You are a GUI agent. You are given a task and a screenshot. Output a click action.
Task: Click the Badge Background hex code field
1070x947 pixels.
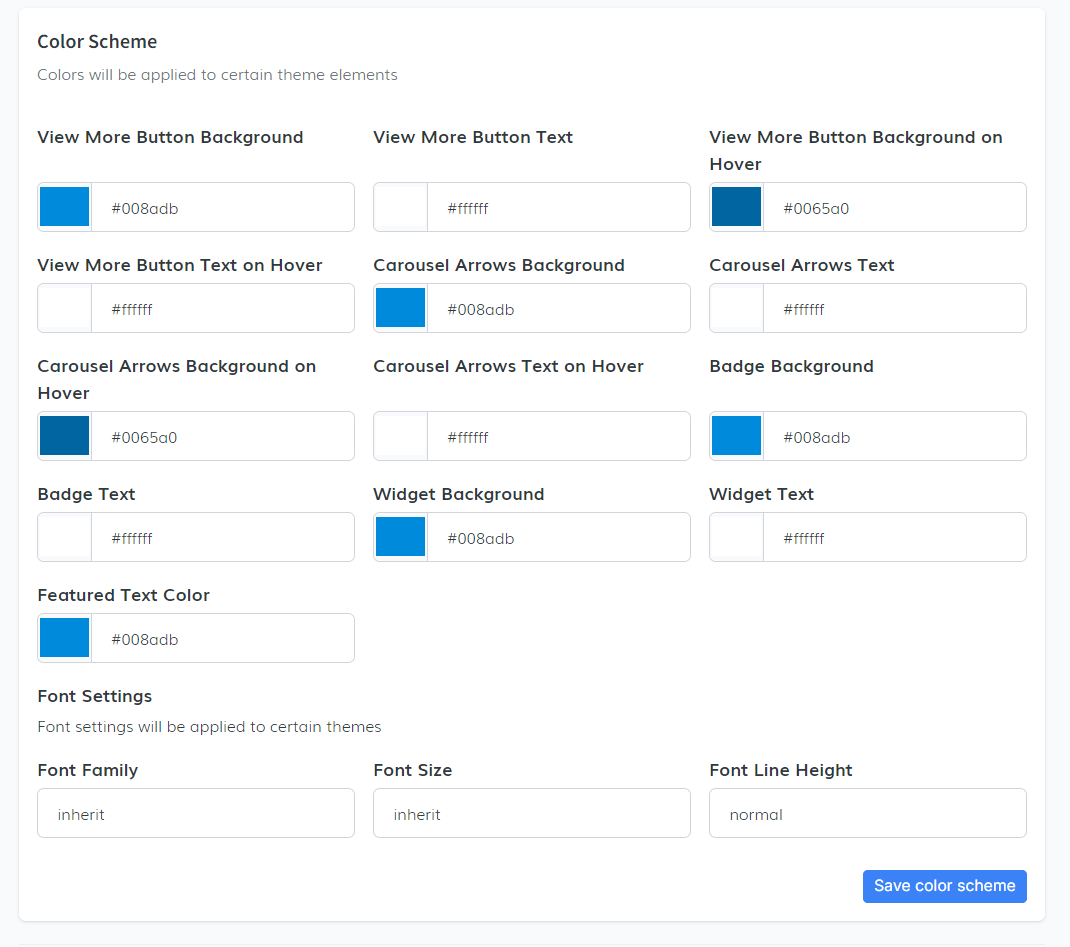click(x=894, y=436)
